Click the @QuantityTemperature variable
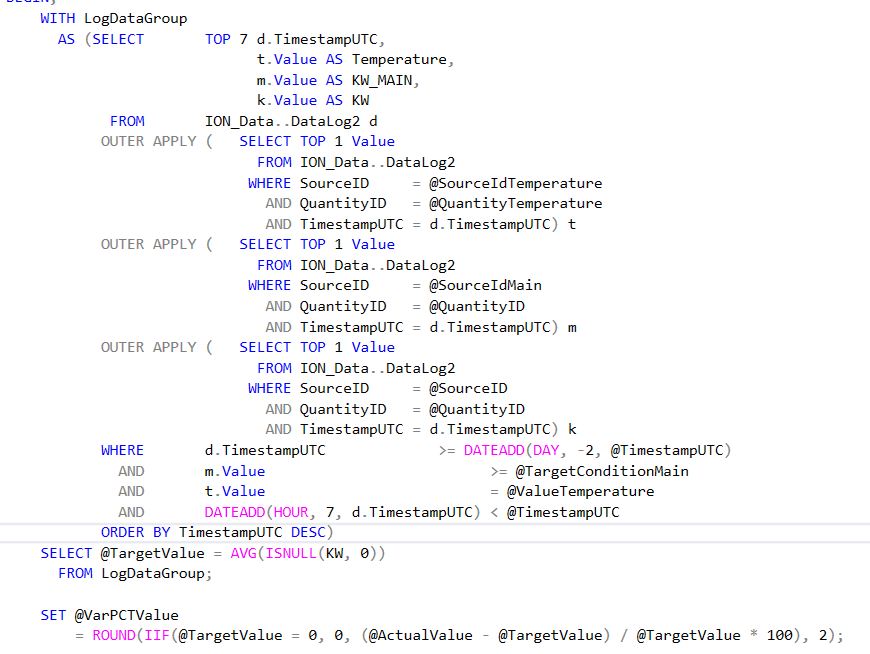Screen dimensions: 870x654 click(x=515, y=204)
